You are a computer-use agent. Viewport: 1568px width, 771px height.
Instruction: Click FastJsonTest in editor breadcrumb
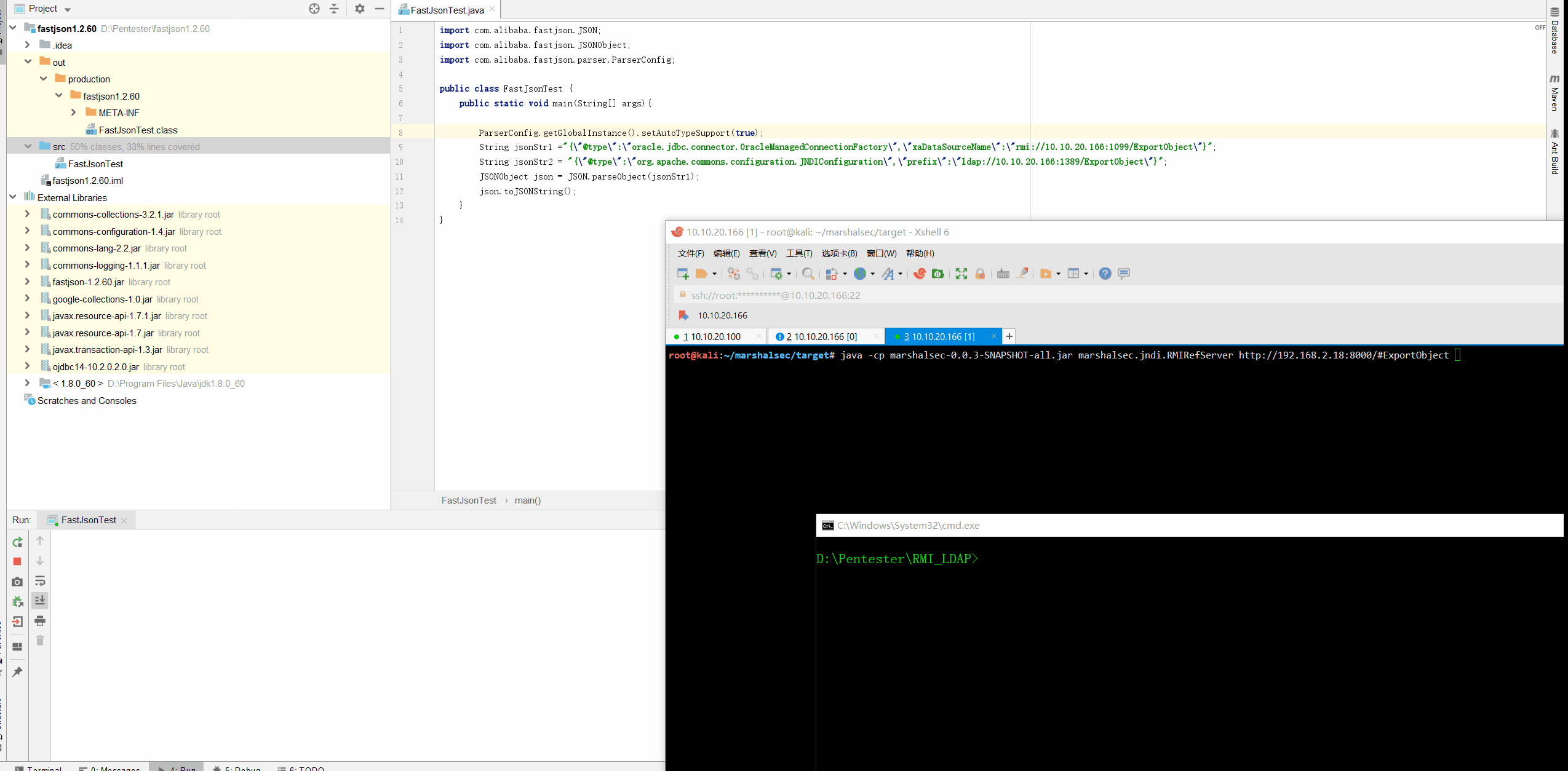point(469,500)
